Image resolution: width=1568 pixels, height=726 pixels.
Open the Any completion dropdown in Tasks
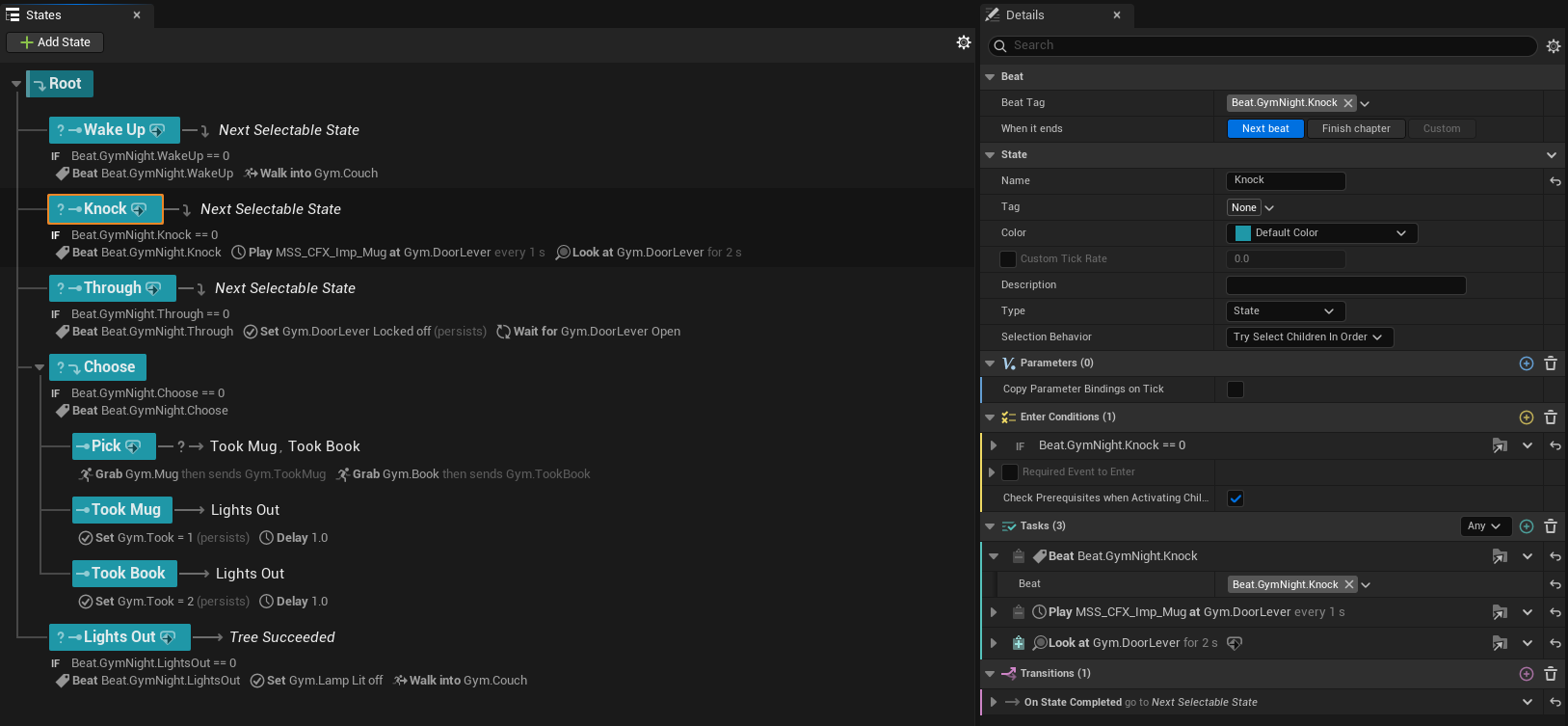1484,526
